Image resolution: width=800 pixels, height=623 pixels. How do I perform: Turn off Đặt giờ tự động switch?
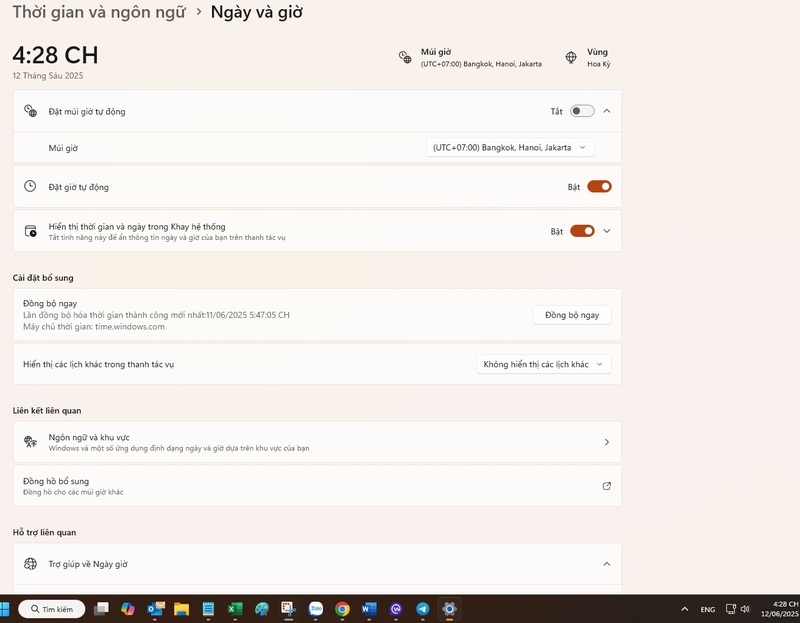[x=599, y=186]
